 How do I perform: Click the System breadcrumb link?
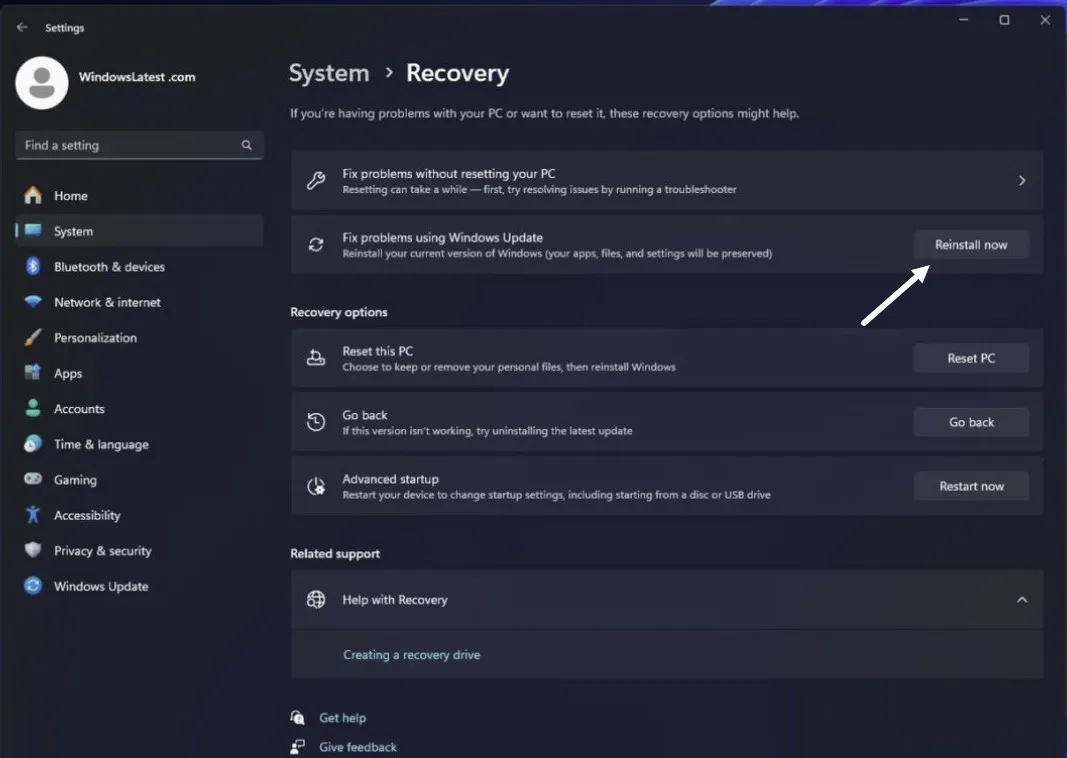coord(329,73)
